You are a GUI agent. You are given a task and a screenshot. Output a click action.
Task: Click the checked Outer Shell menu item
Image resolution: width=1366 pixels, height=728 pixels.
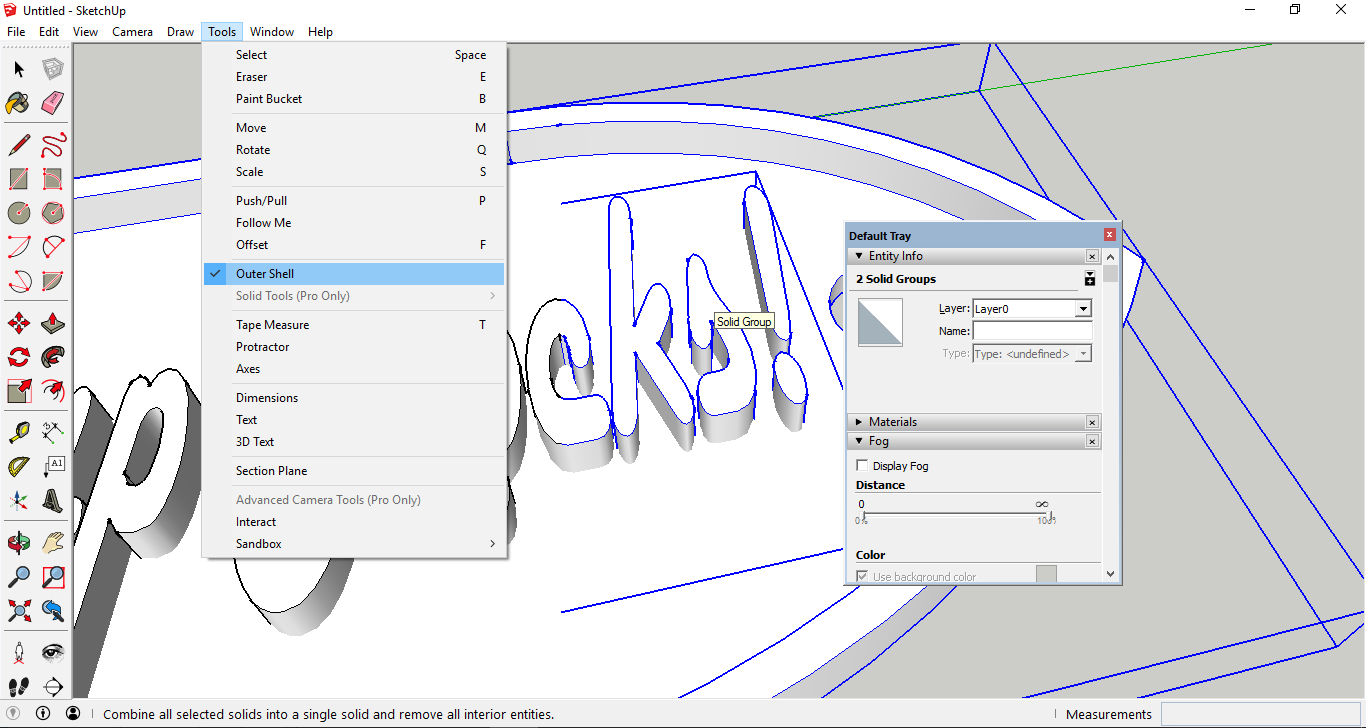[x=354, y=274]
